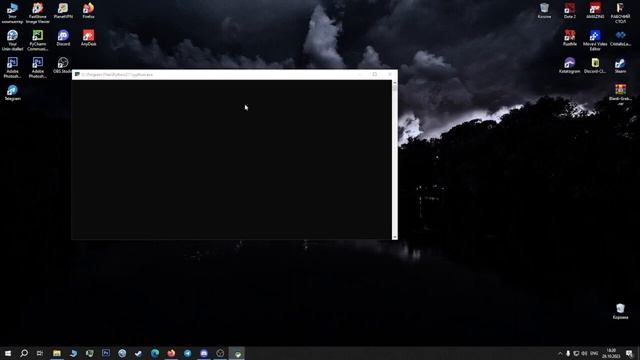Launch Telegram from the desktop shortcut
This screenshot has width=640, height=360.
point(12,93)
